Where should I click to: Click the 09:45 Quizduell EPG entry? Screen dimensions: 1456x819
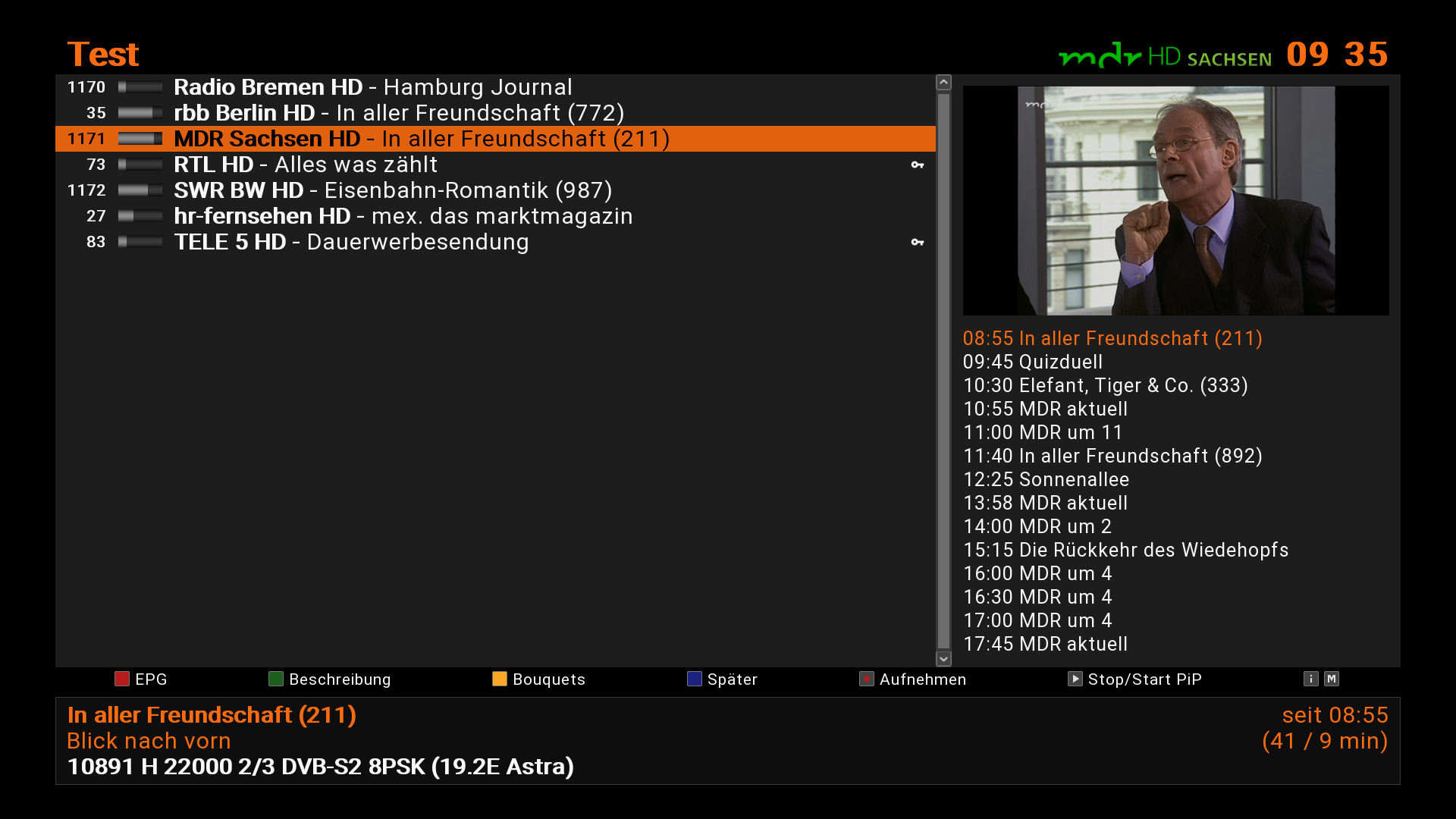pyautogui.click(x=1032, y=362)
